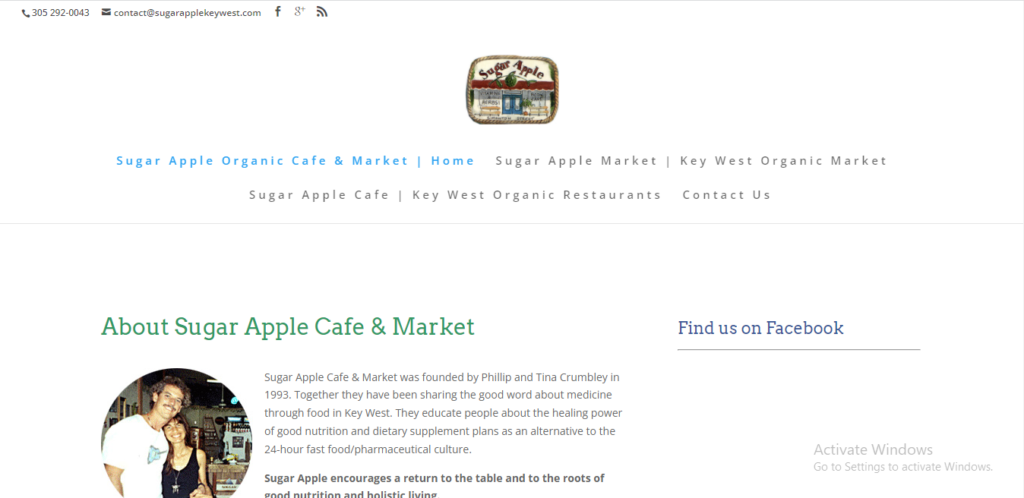This screenshot has height=498, width=1024.
Task: Go to Sugar Apple Market Key West Organic Market
Action: [x=691, y=161]
